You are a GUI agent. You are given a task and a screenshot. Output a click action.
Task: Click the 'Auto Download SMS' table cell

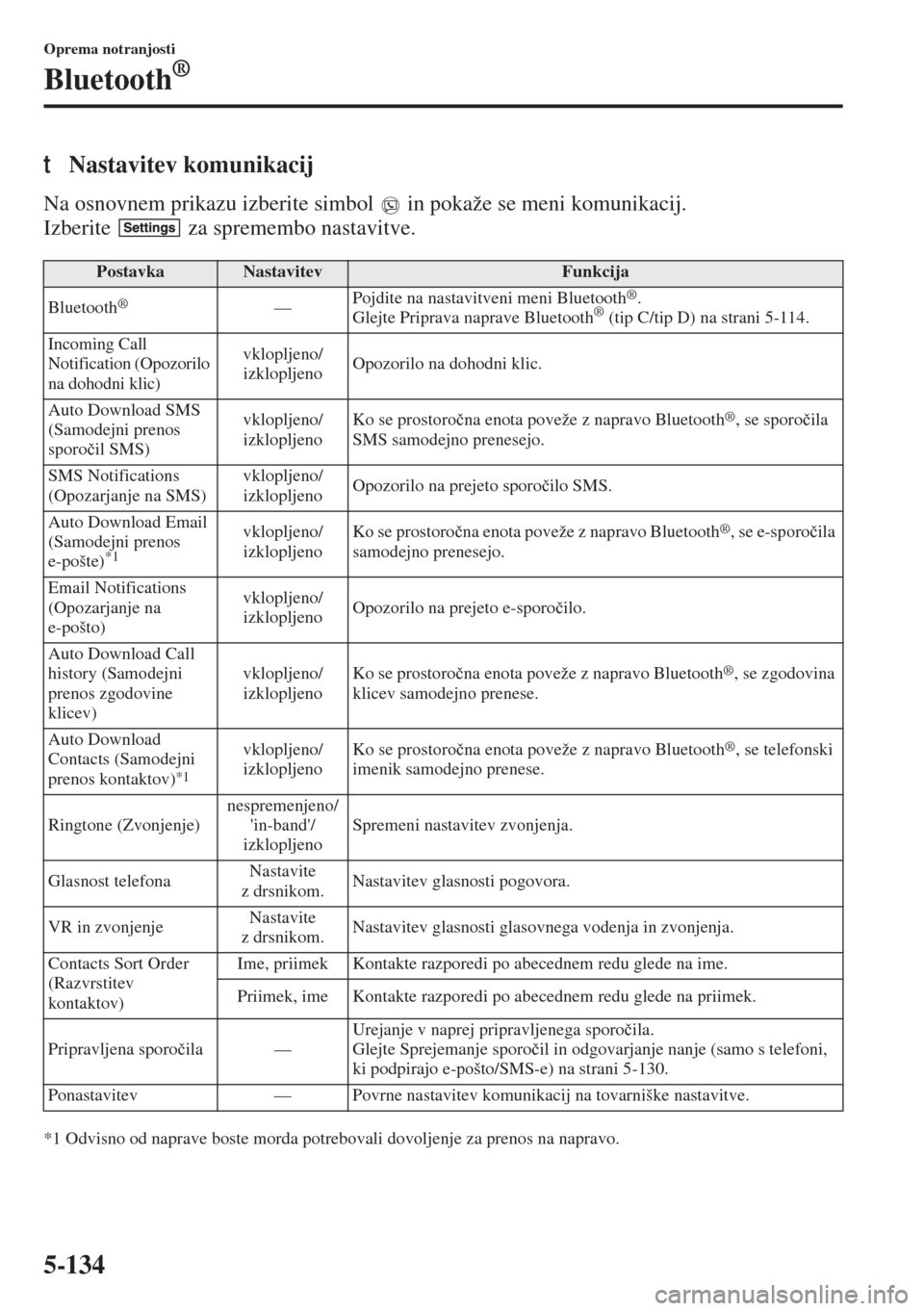tap(130, 430)
